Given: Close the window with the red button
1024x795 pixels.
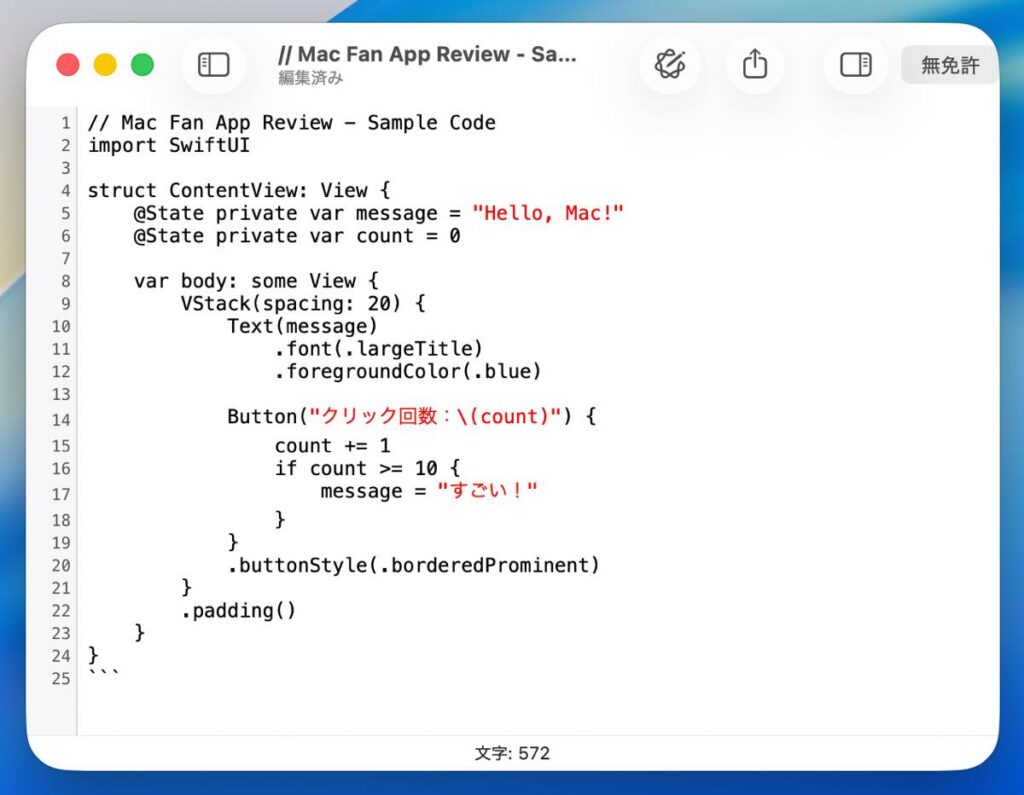Looking at the screenshot, I should click(68, 65).
